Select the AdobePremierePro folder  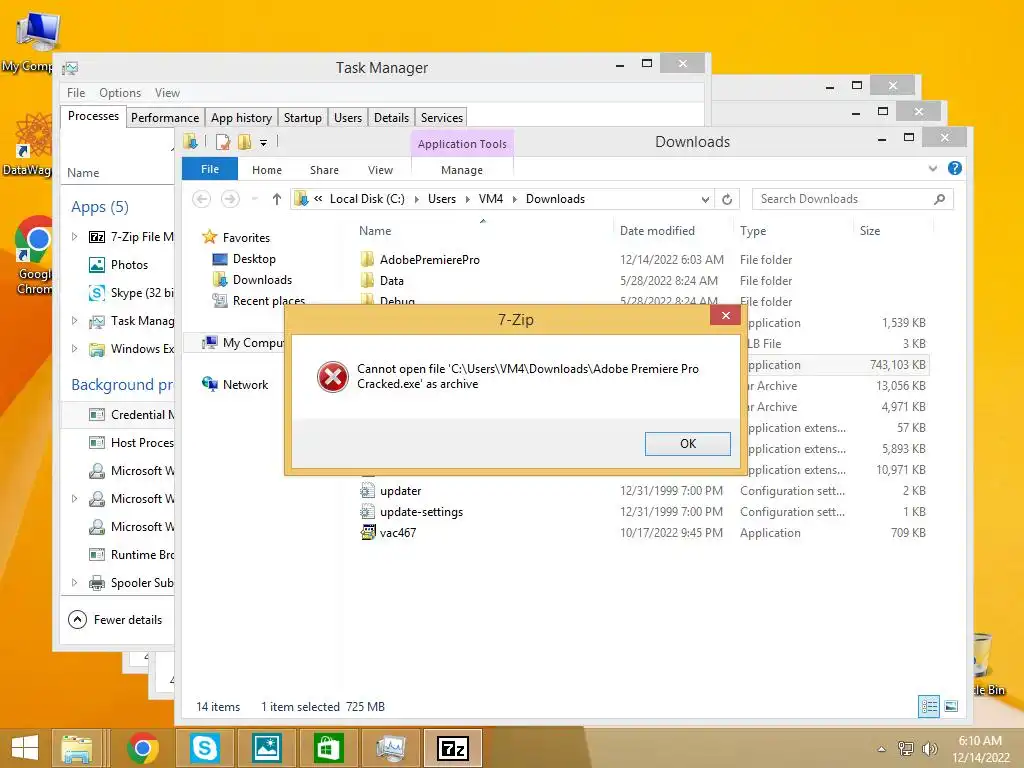tap(429, 259)
